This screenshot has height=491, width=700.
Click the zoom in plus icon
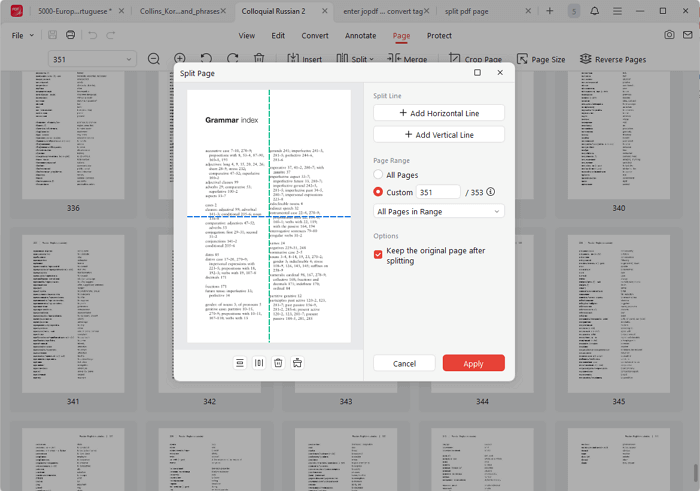point(180,58)
